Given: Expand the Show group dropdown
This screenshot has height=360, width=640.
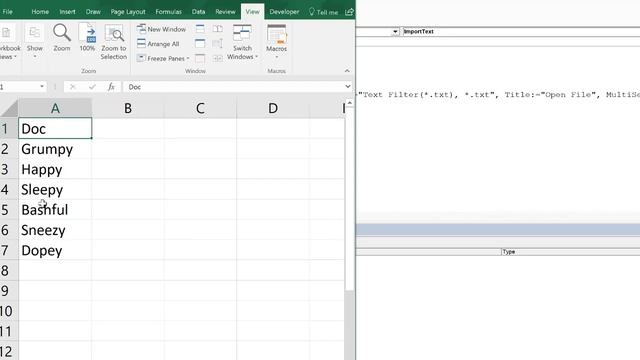Looking at the screenshot, I should (35, 41).
